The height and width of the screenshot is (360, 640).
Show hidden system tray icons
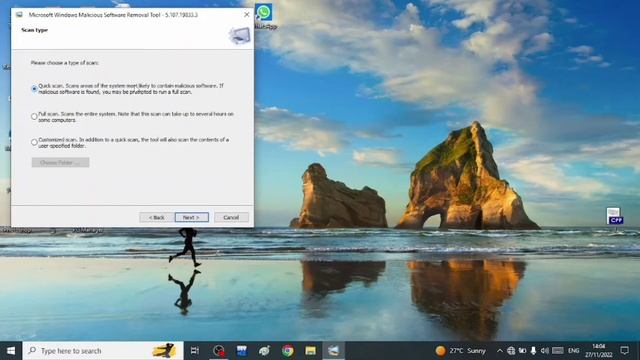coord(500,351)
